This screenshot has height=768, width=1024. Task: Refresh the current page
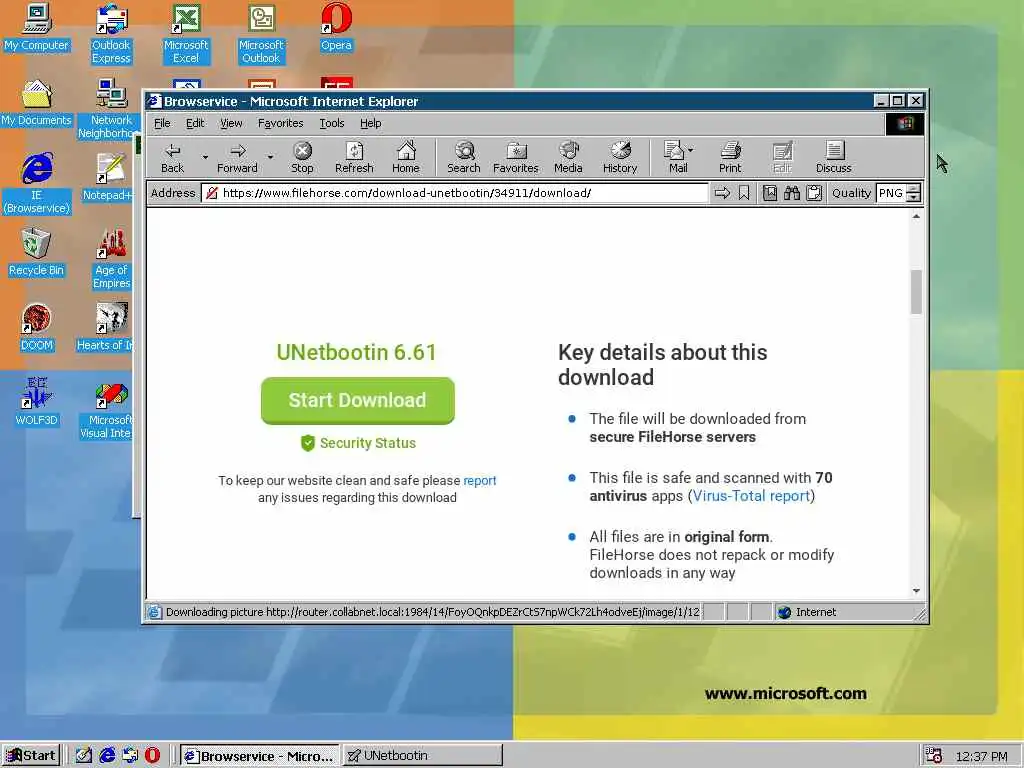[354, 158]
